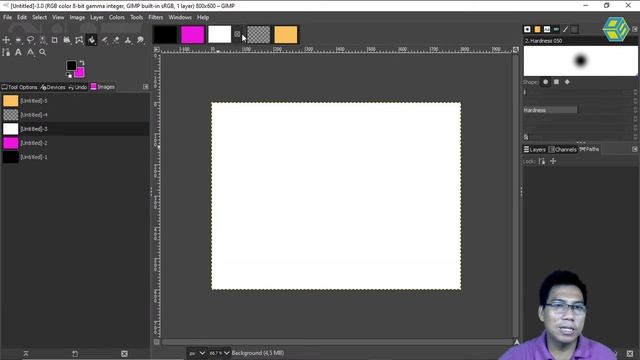The image size is (640, 360).
Task: Switch to the magenta image tab
Action: click(x=193, y=35)
